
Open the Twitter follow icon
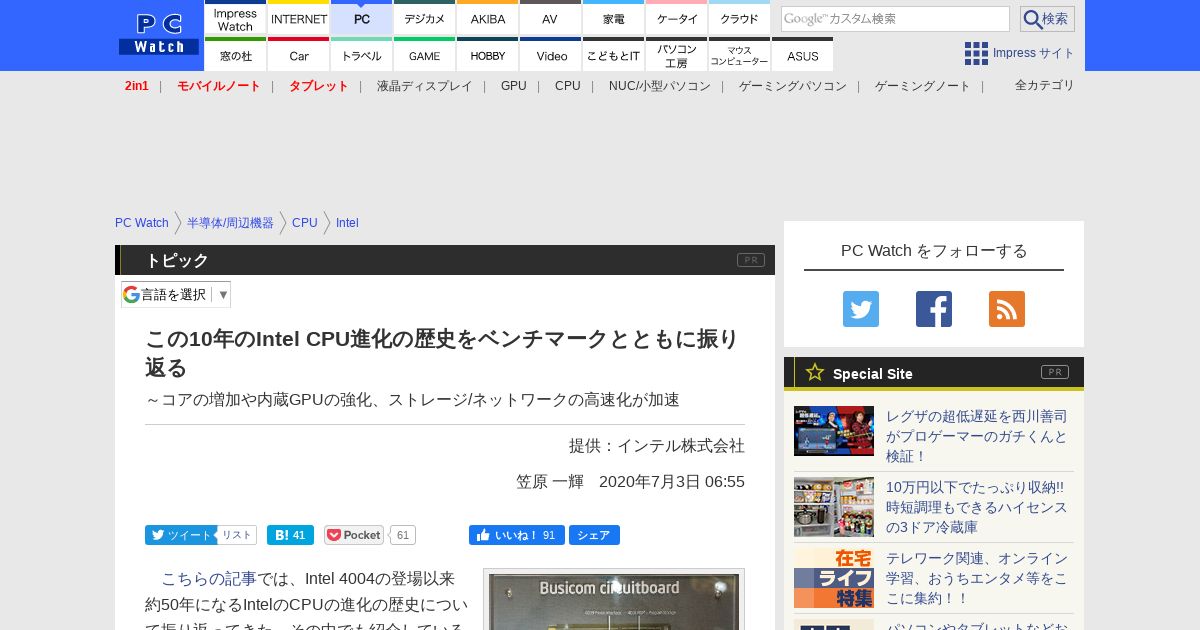click(x=861, y=309)
